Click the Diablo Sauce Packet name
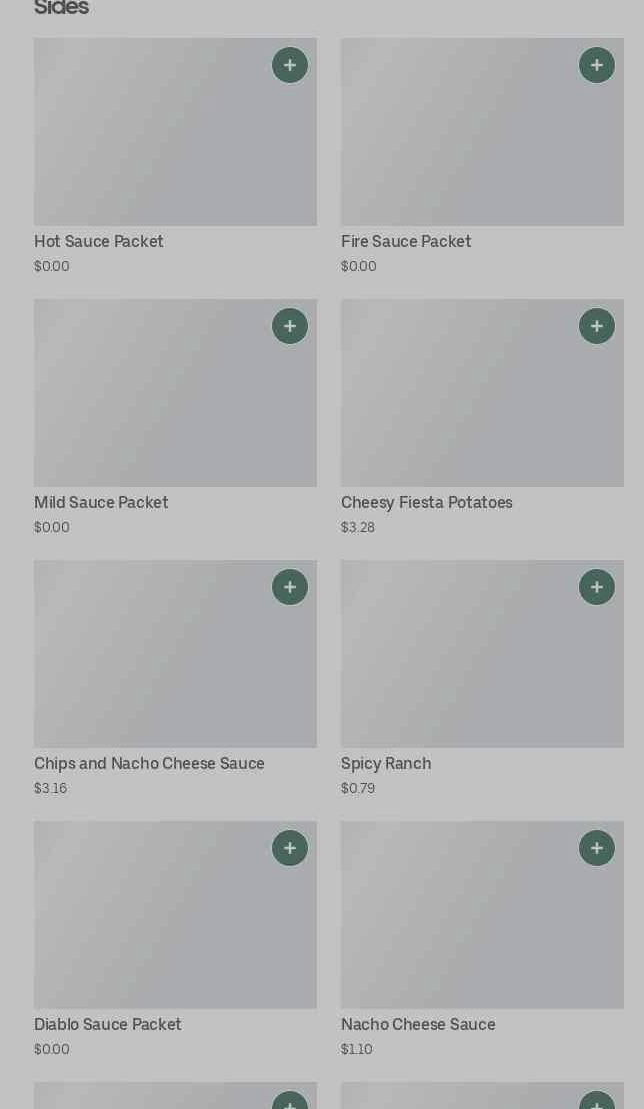This screenshot has width=644, height=1109. tap(108, 1025)
